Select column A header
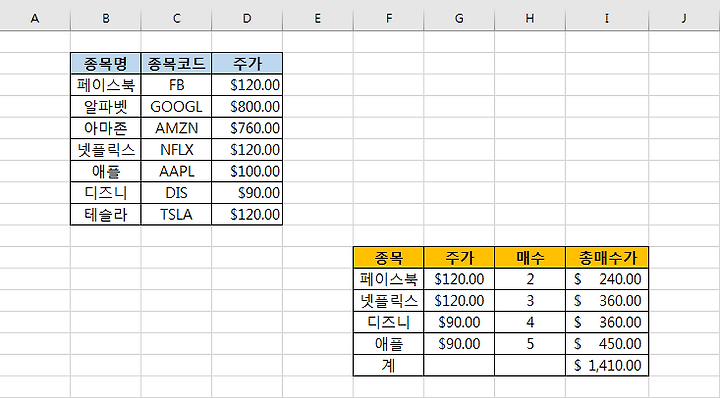720x398 pixels. 35,18
